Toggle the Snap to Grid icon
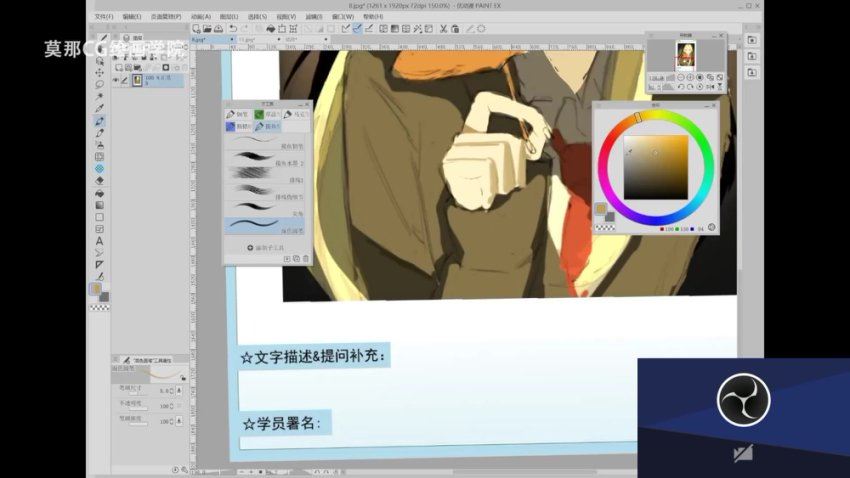The image size is (850, 478). (x=369, y=29)
